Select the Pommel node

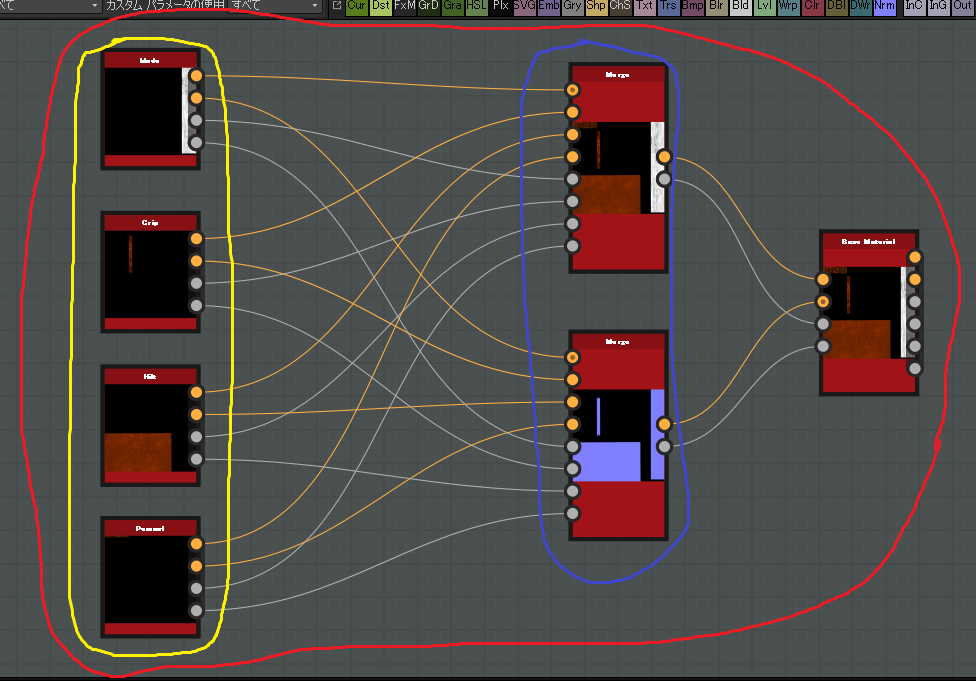(150, 578)
